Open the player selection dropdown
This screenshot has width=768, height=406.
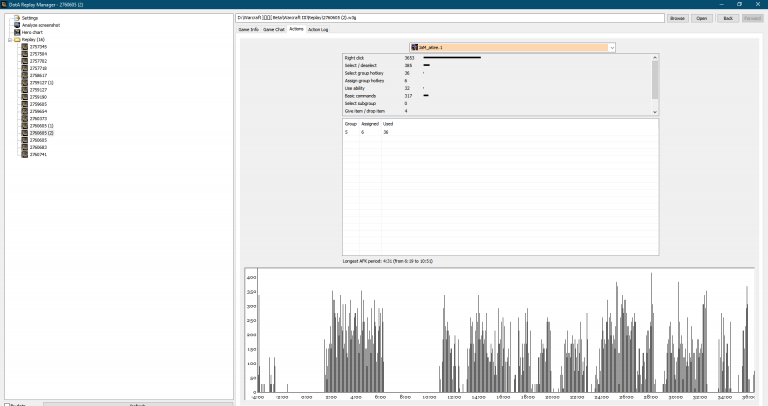point(611,47)
